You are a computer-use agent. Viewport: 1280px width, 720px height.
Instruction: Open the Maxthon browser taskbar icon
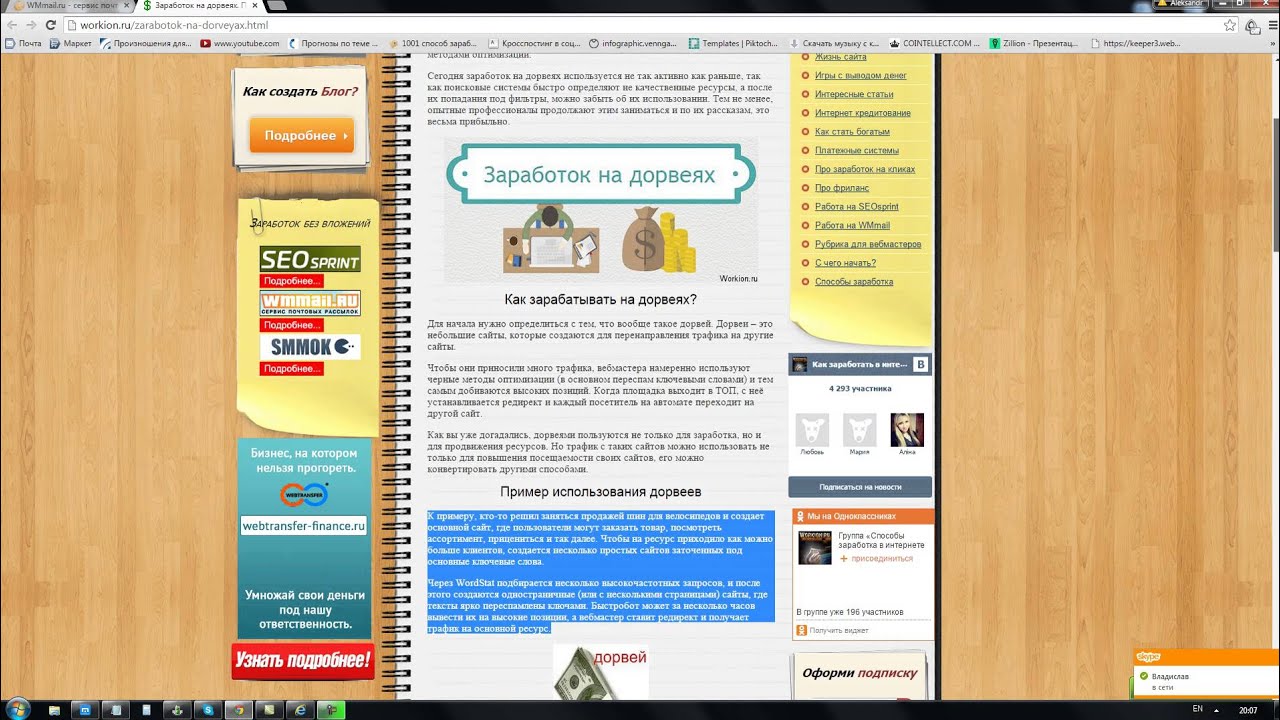86,710
